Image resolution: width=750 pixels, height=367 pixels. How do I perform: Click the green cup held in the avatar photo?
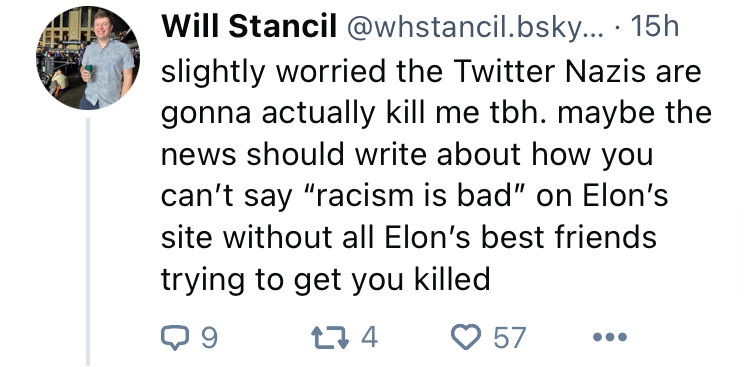[89, 72]
